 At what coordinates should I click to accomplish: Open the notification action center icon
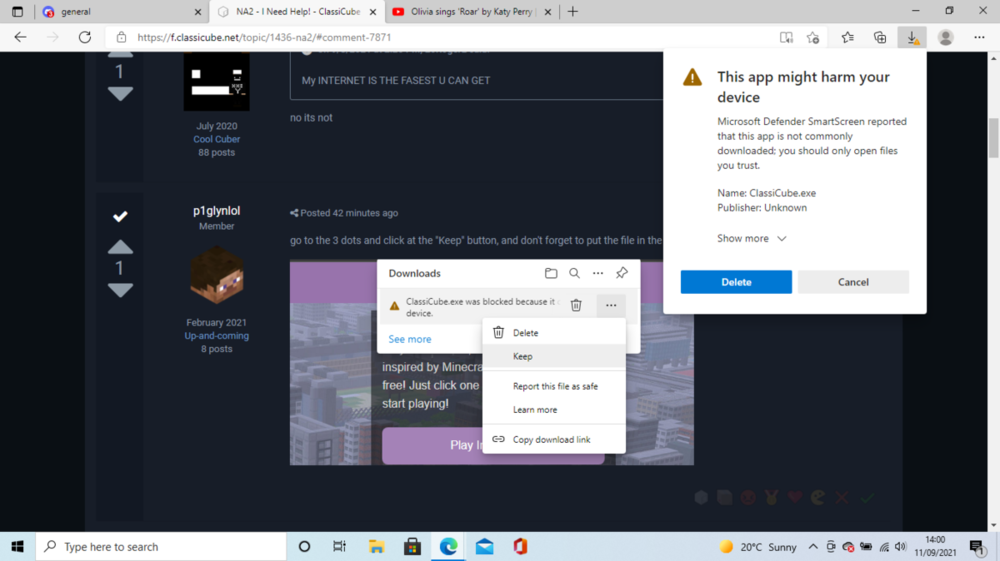(x=976, y=546)
